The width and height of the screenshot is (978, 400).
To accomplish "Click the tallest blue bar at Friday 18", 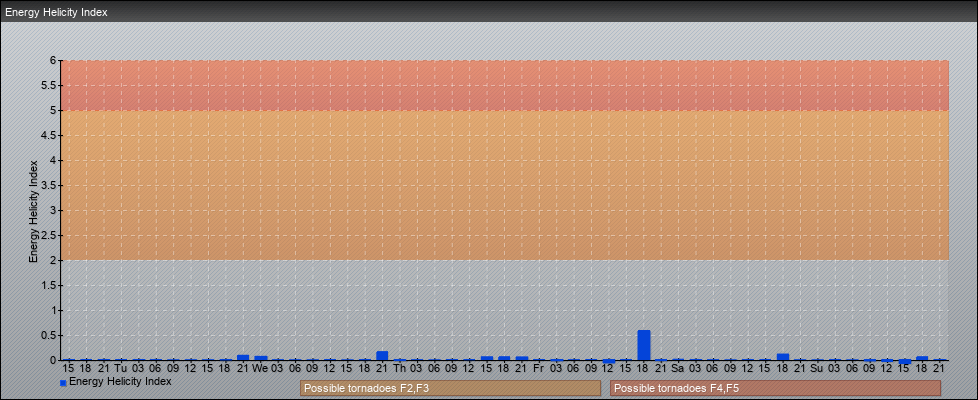I will (644, 345).
